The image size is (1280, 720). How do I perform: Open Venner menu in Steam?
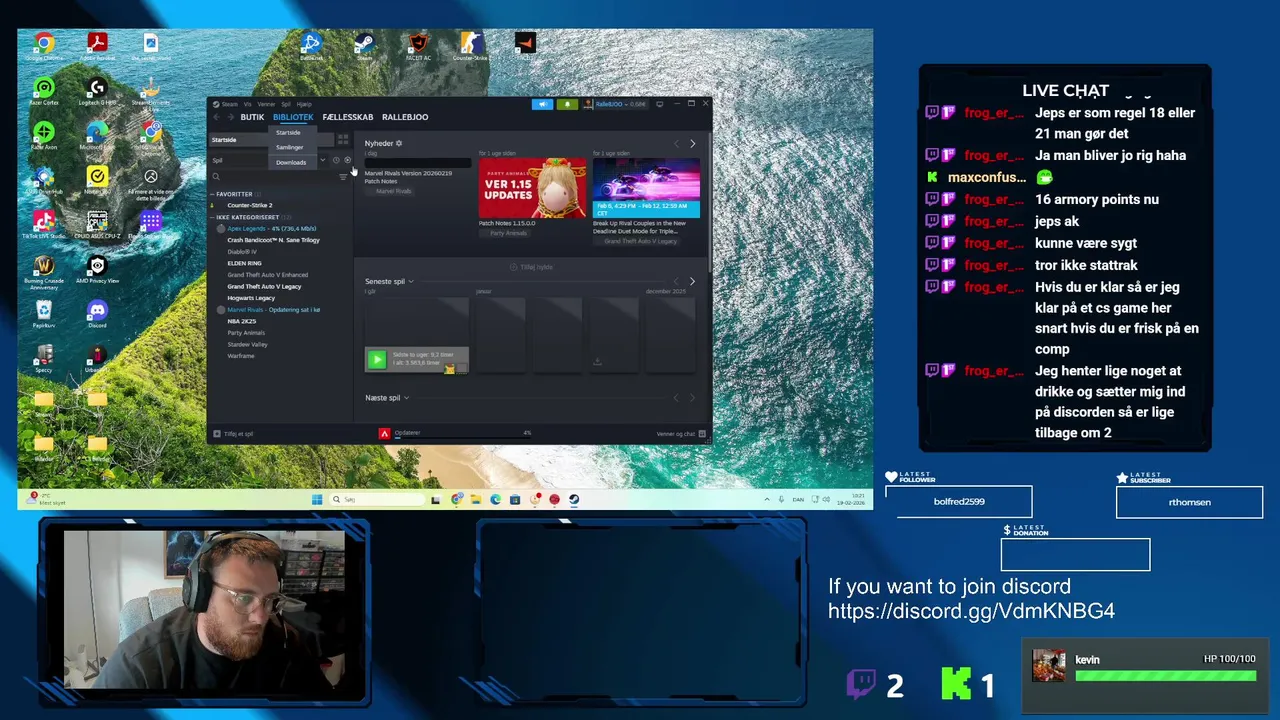[x=266, y=104]
